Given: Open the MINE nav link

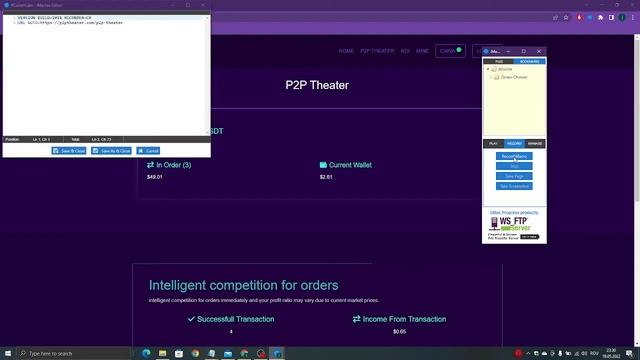Looking at the screenshot, I should point(422,51).
